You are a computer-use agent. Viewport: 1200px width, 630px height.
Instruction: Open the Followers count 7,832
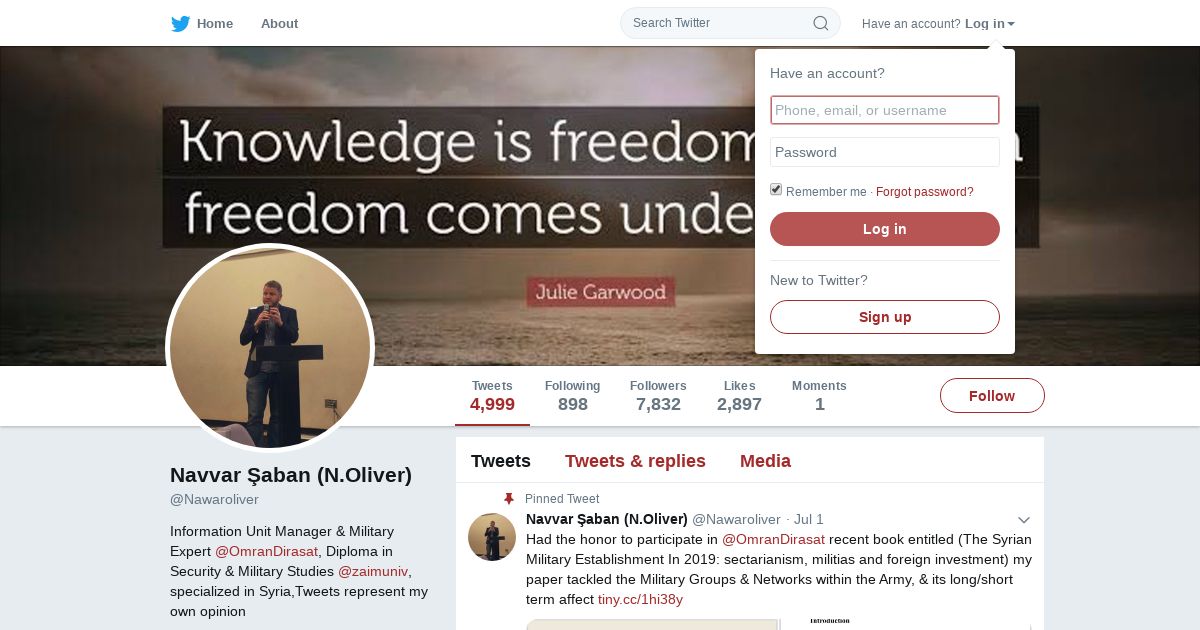658,396
